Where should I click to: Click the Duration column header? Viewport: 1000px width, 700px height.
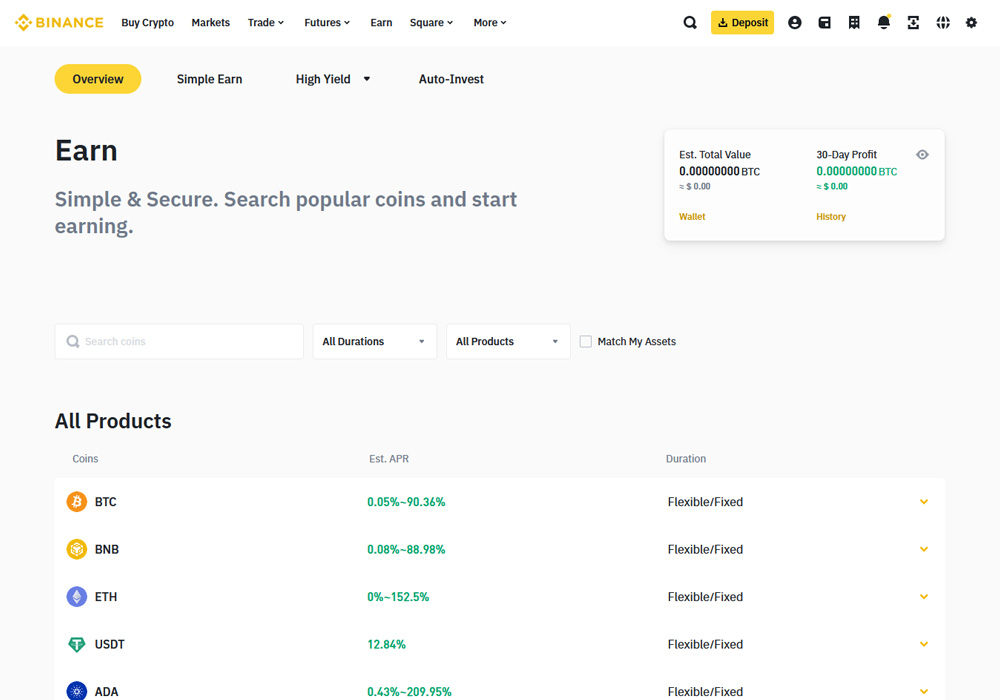point(686,458)
